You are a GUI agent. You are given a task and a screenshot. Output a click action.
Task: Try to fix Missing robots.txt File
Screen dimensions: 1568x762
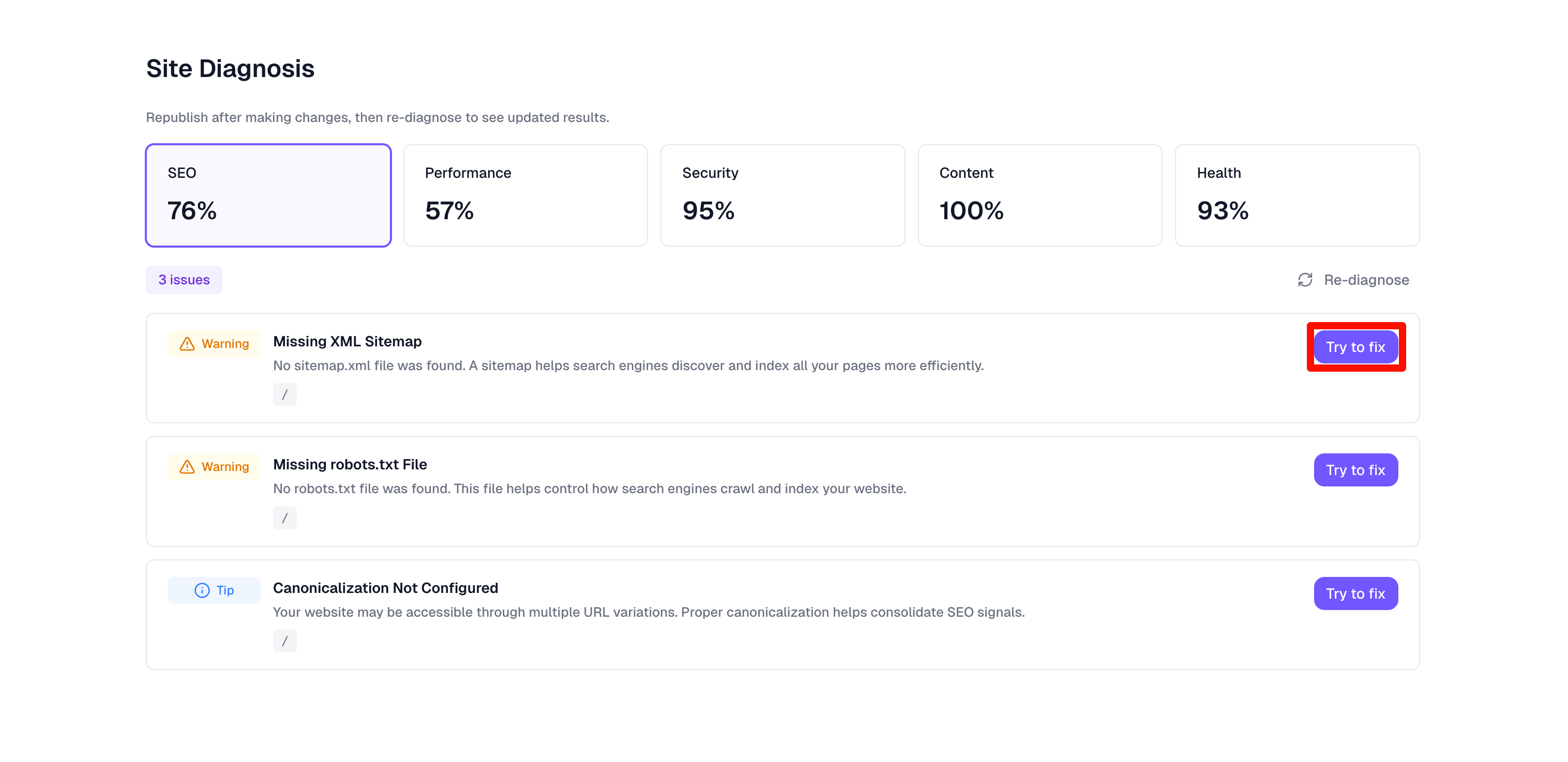coord(1355,470)
